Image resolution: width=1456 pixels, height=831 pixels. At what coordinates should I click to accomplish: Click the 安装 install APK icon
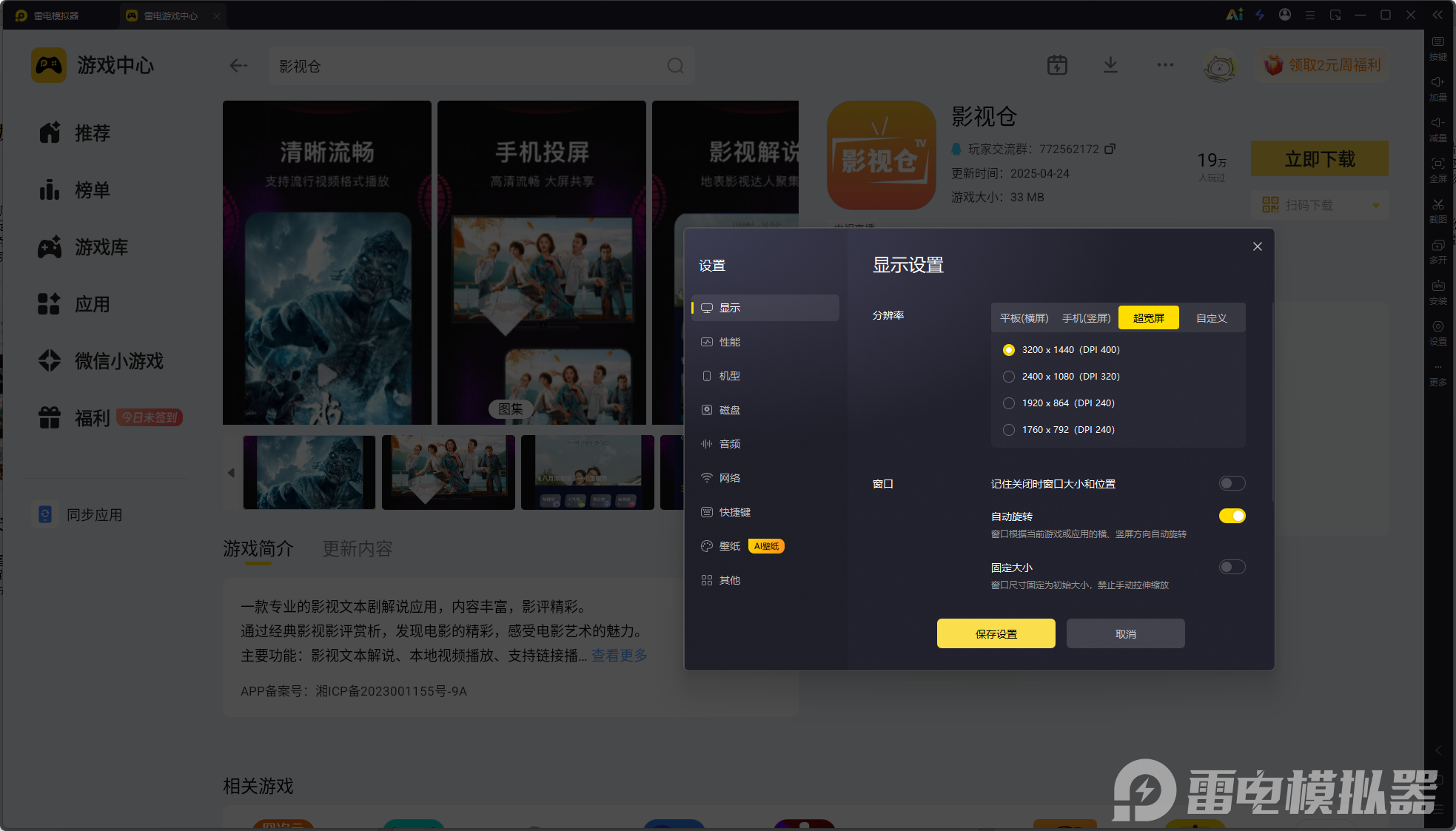click(x=1437, y=292)
